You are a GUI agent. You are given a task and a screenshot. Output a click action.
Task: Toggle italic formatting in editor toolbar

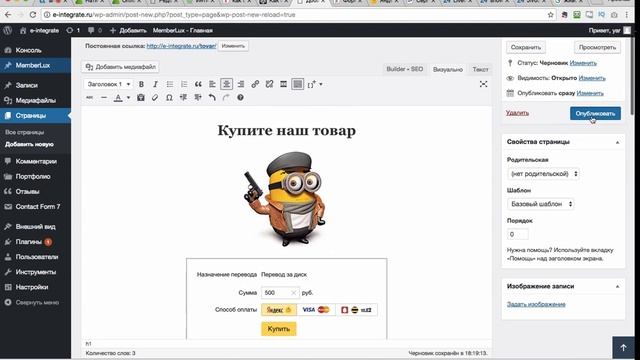(x=155, y=84)
